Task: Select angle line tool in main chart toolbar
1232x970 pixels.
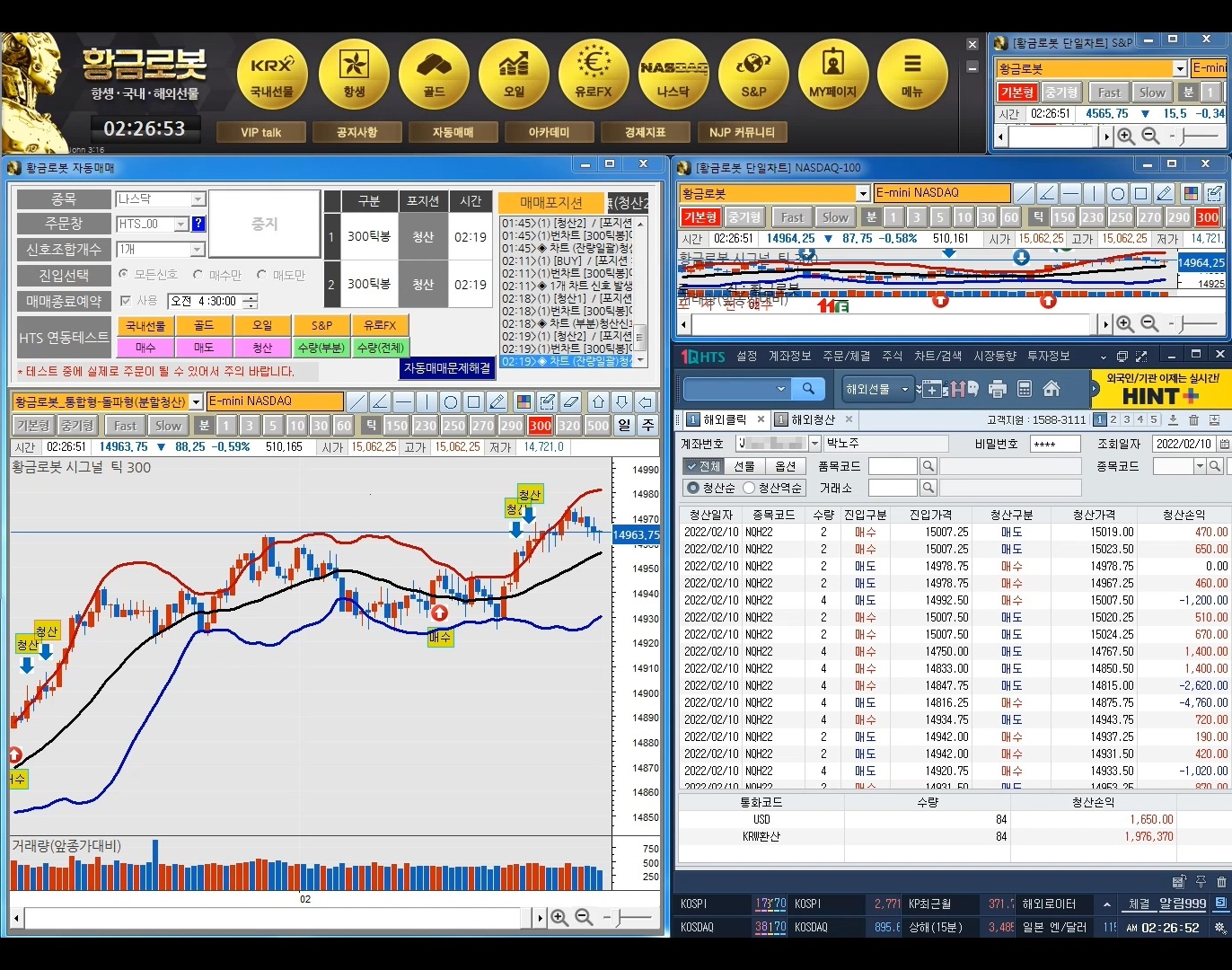Action: pyautogui.click(x=380, y=401)
